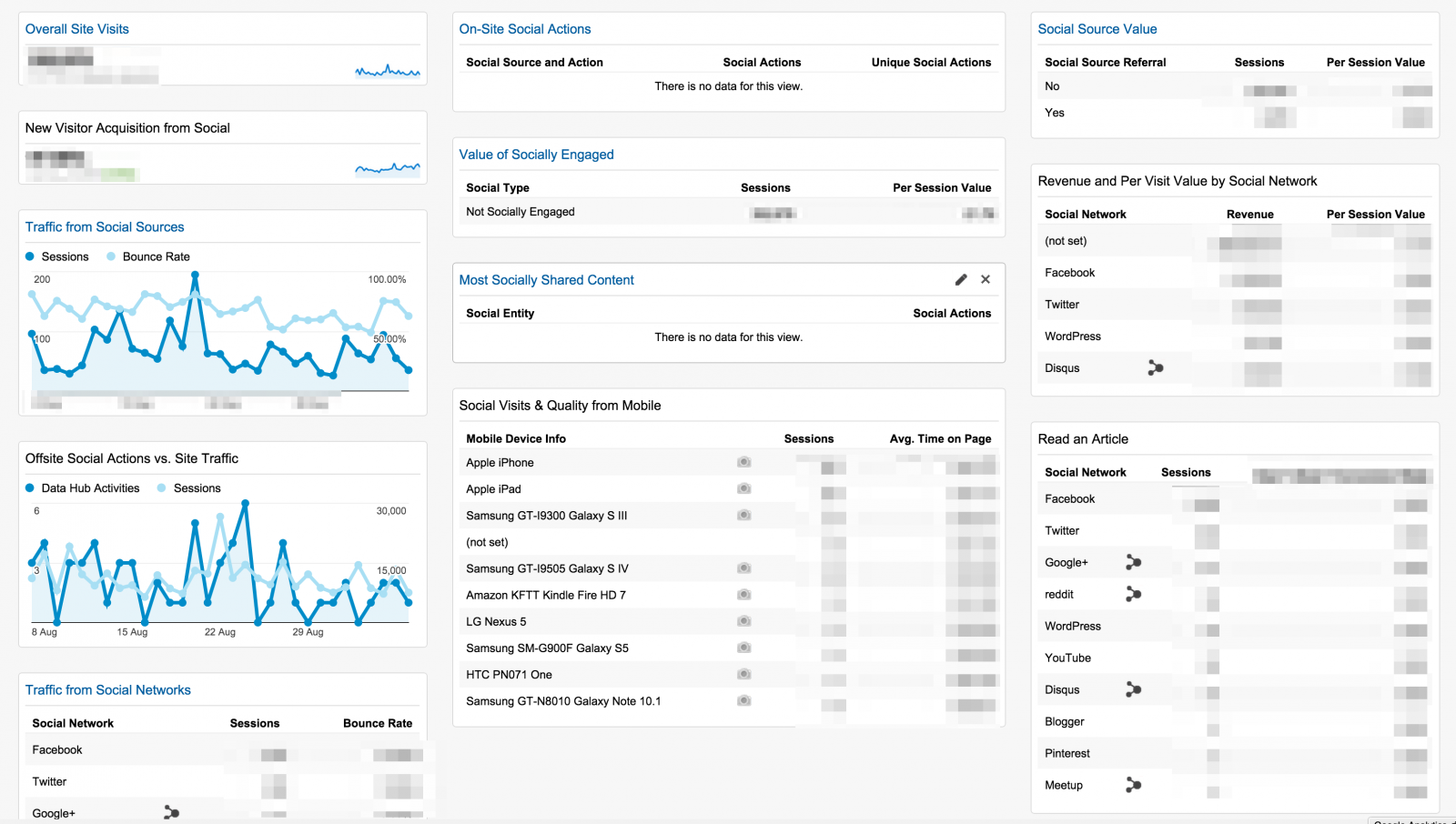Click the social hub icon next to Disqus in Revenue table
Viewport: 1456px width, 824px height.
[x=1156, y=368]
